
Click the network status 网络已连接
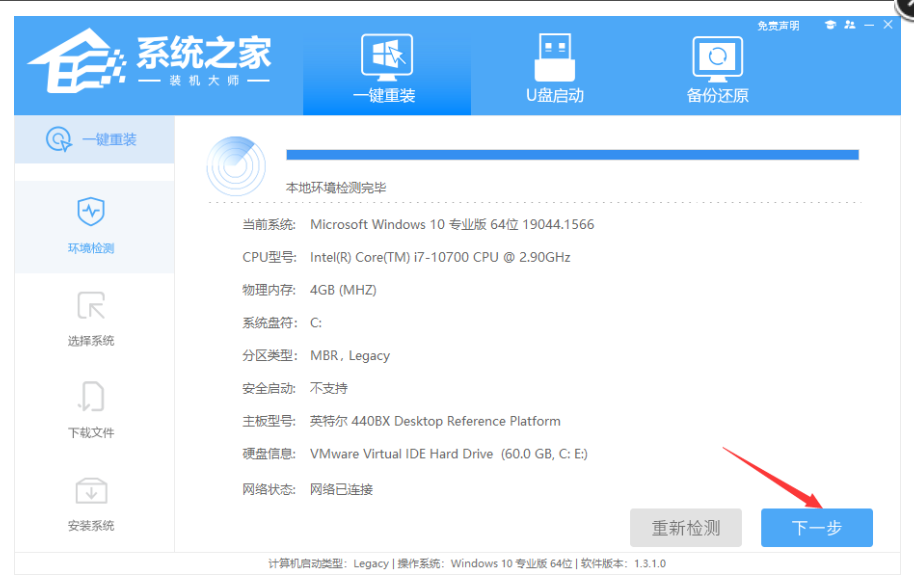(341, 489)
